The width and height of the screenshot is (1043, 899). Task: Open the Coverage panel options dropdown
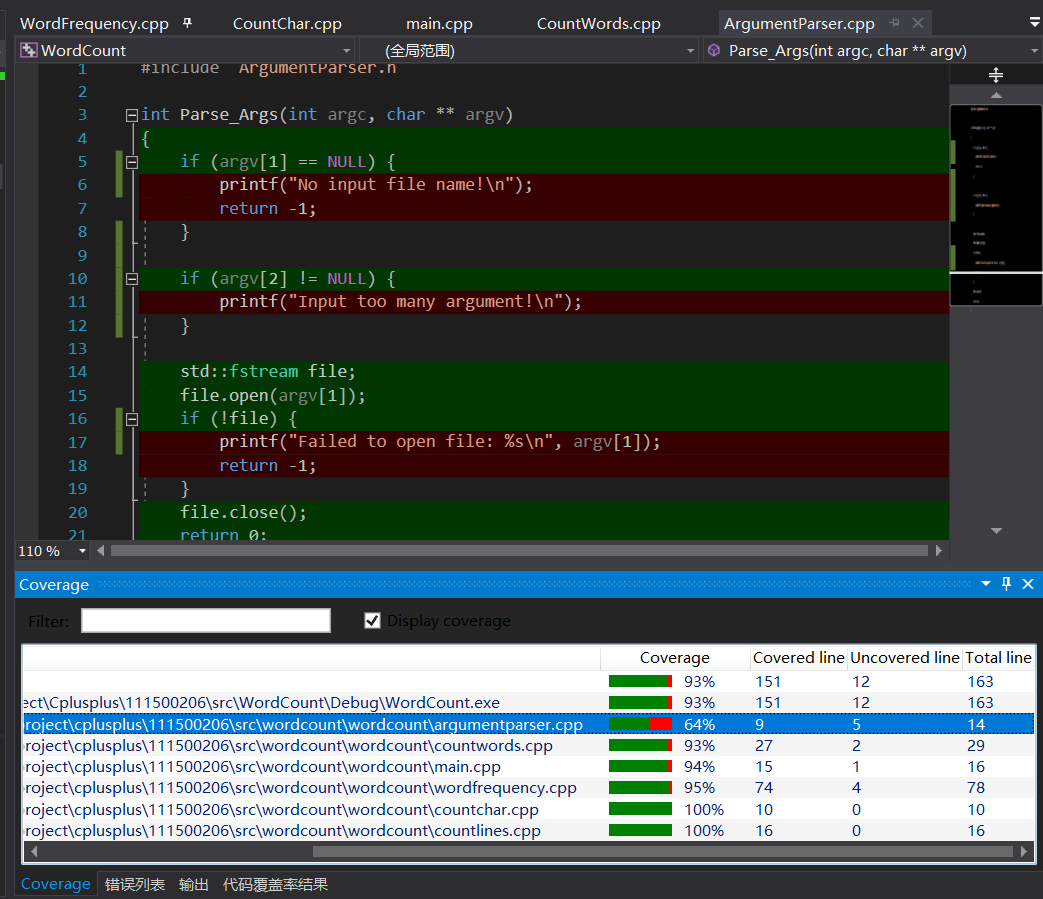tap(986, 584)
